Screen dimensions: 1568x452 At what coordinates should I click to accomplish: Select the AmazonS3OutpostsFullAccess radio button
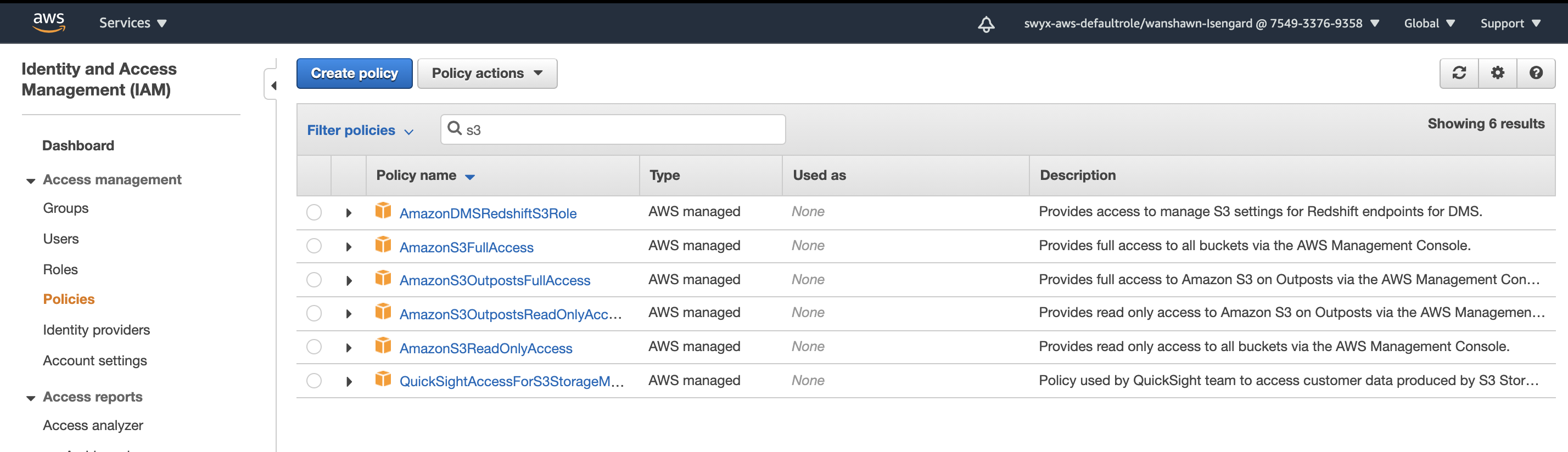pyautogui.click(x=314, y=280)
